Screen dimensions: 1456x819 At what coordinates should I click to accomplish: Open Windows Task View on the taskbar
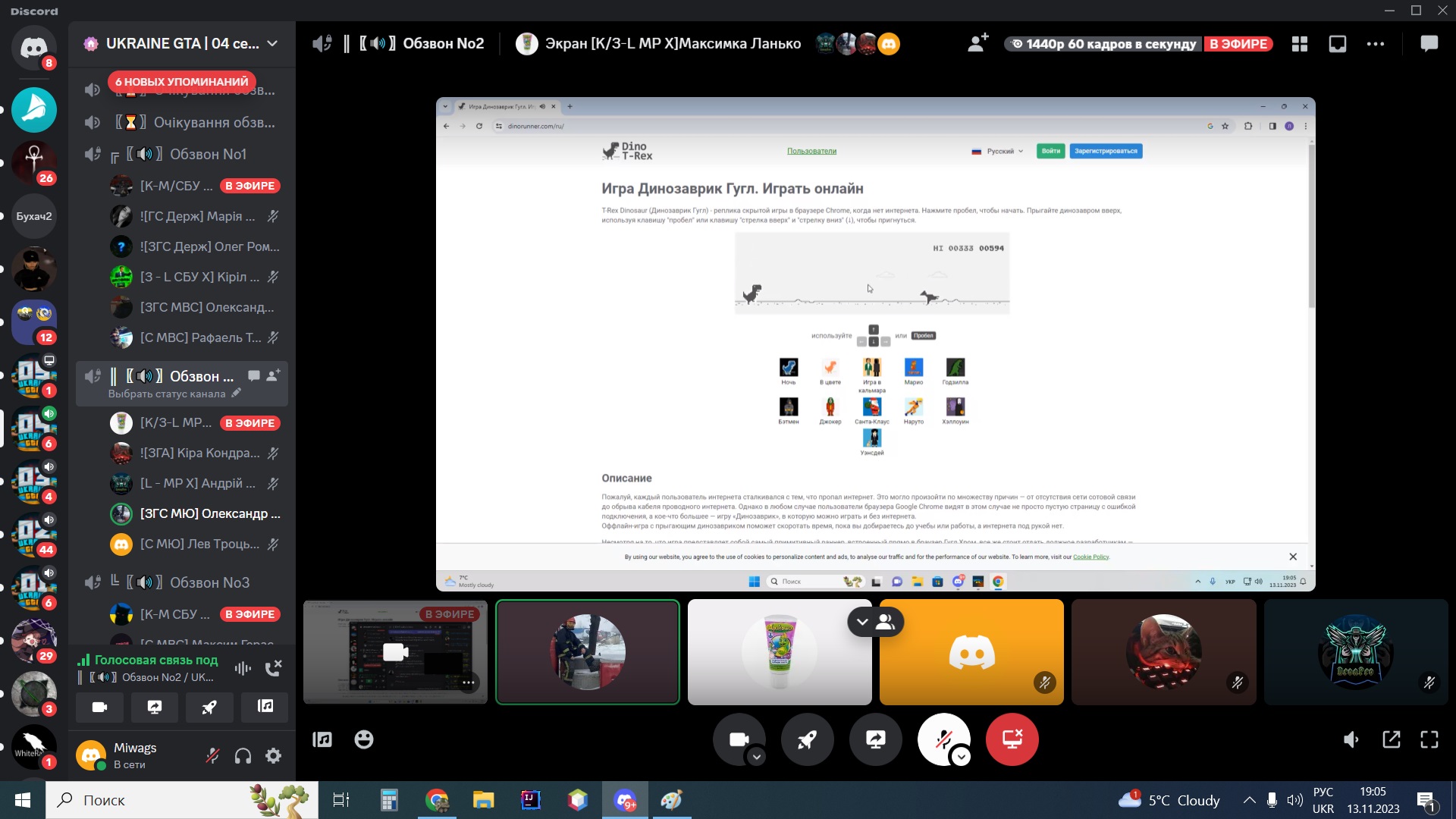click(341, 800)
